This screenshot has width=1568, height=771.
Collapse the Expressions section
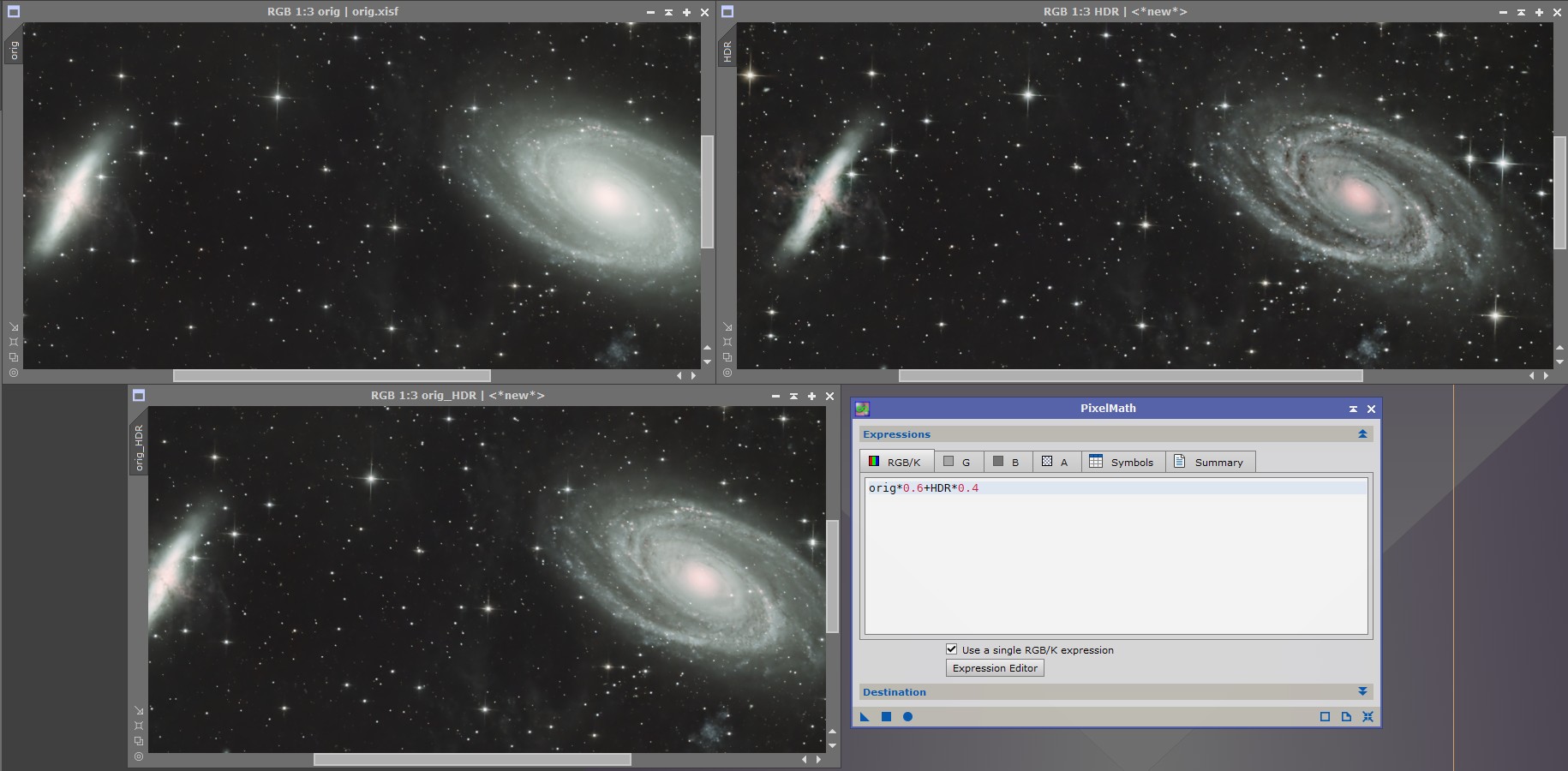[x=1362, y=434]
